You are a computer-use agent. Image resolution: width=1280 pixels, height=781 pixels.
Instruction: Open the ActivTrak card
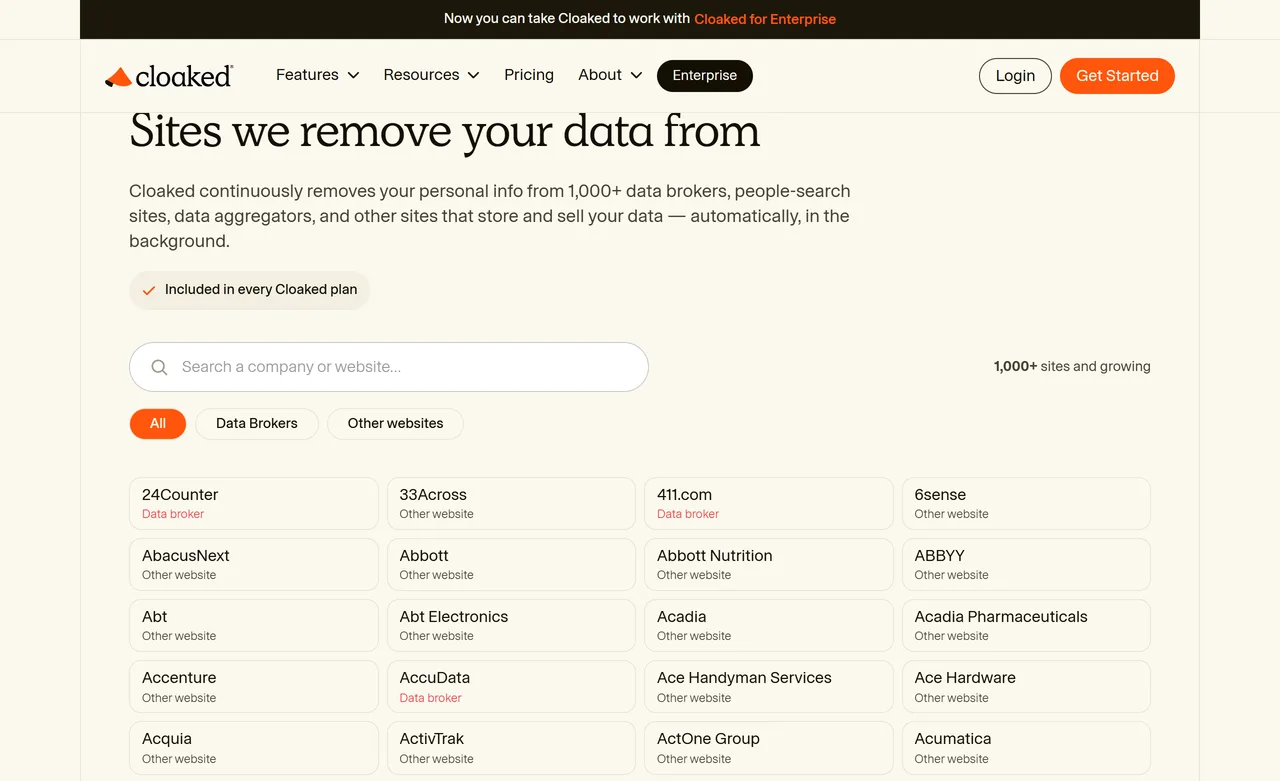point(511,747)
